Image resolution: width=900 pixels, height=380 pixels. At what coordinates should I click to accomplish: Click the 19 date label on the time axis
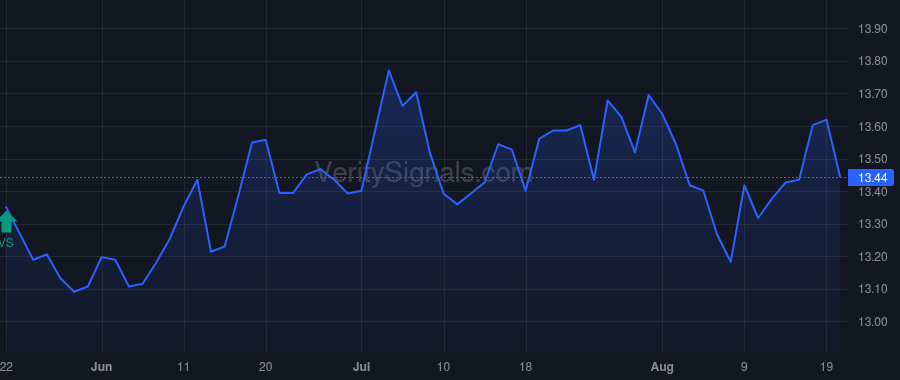(826, 367)
